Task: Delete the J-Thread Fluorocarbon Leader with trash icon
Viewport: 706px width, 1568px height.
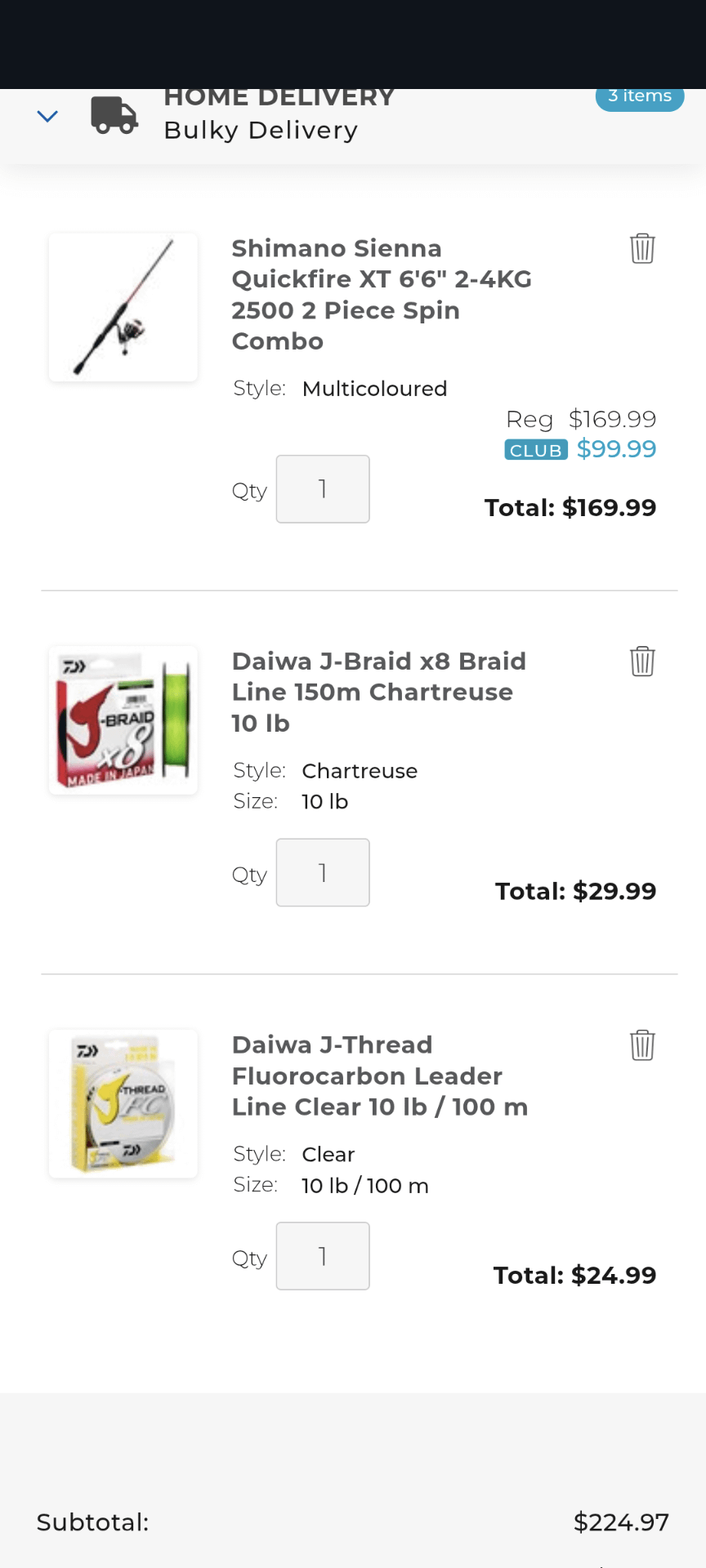Action: point(642,1045)
